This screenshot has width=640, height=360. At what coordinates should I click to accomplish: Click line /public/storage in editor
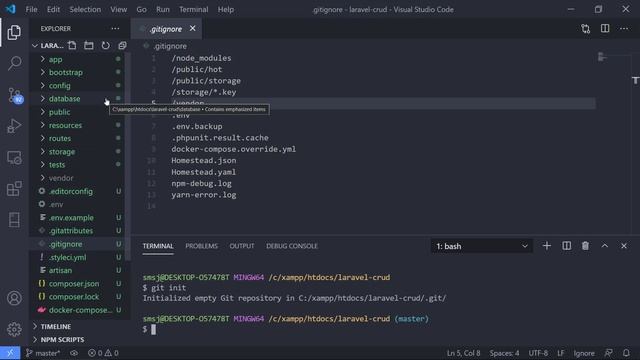[x=206, y=81]
